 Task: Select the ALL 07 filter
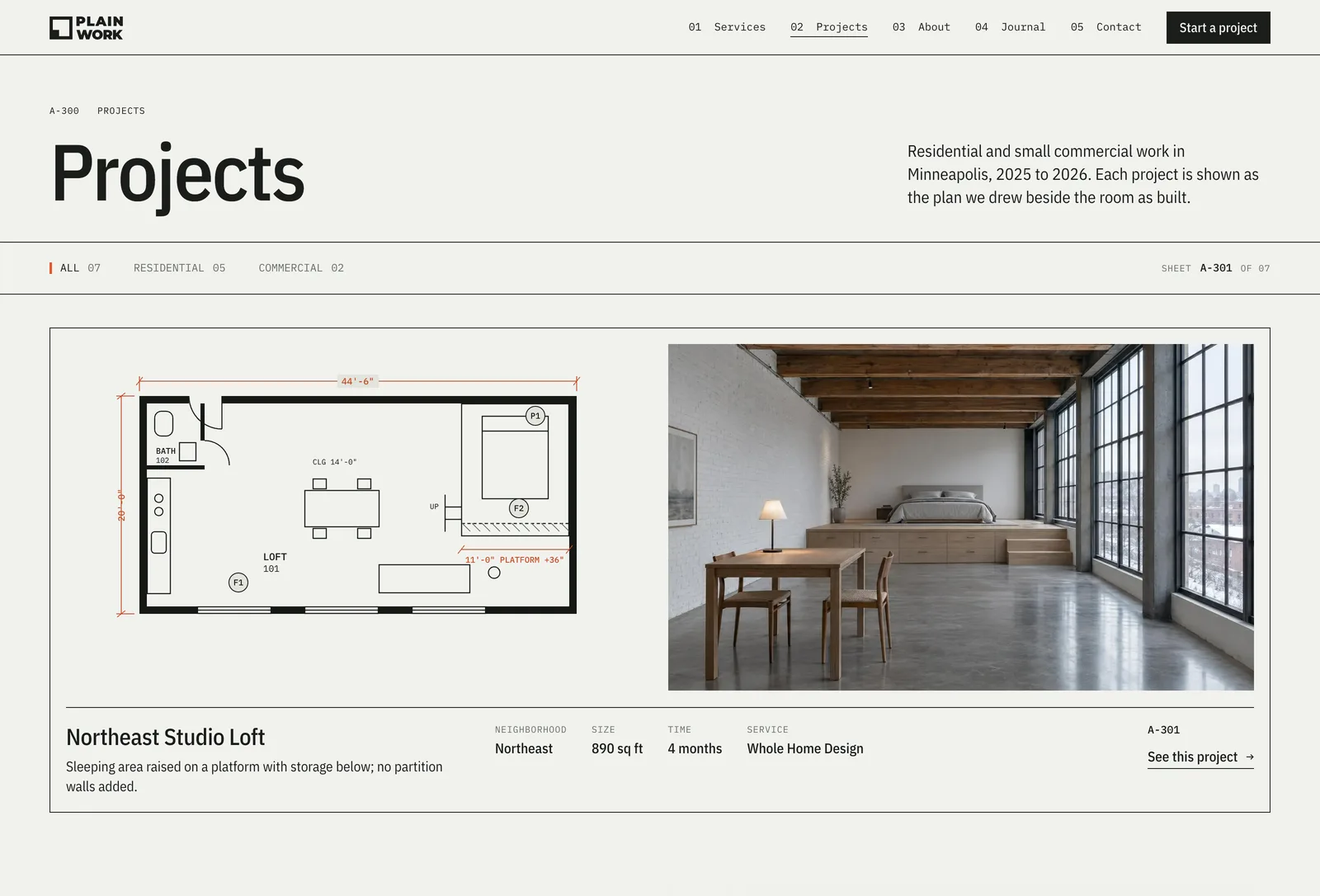click(75, 268)
